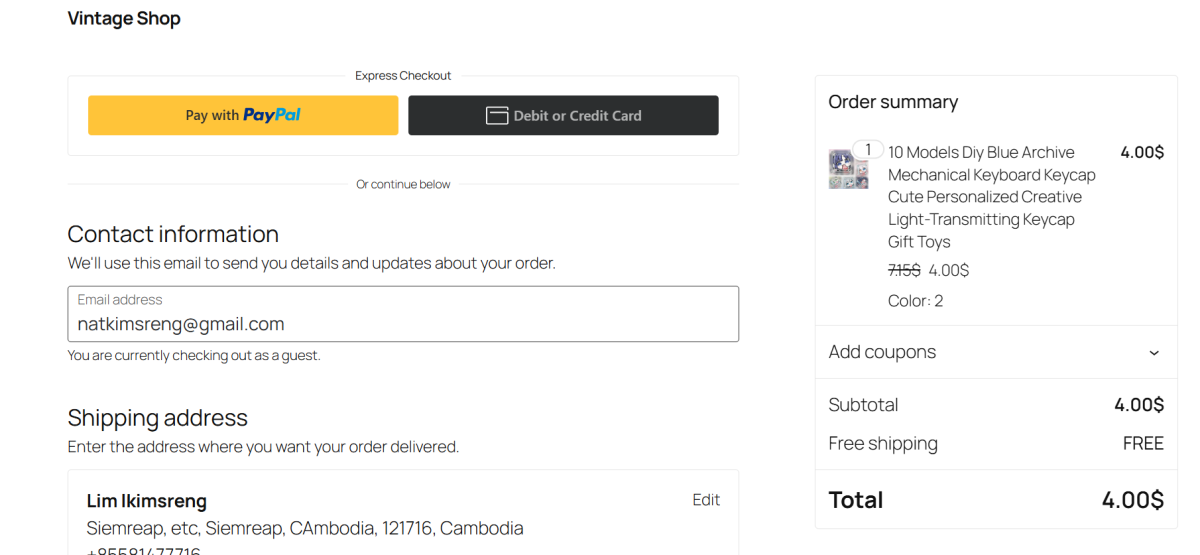Click the card icon on the dark button
Screen dimensions: 1200x555
(x=497, y=116)
